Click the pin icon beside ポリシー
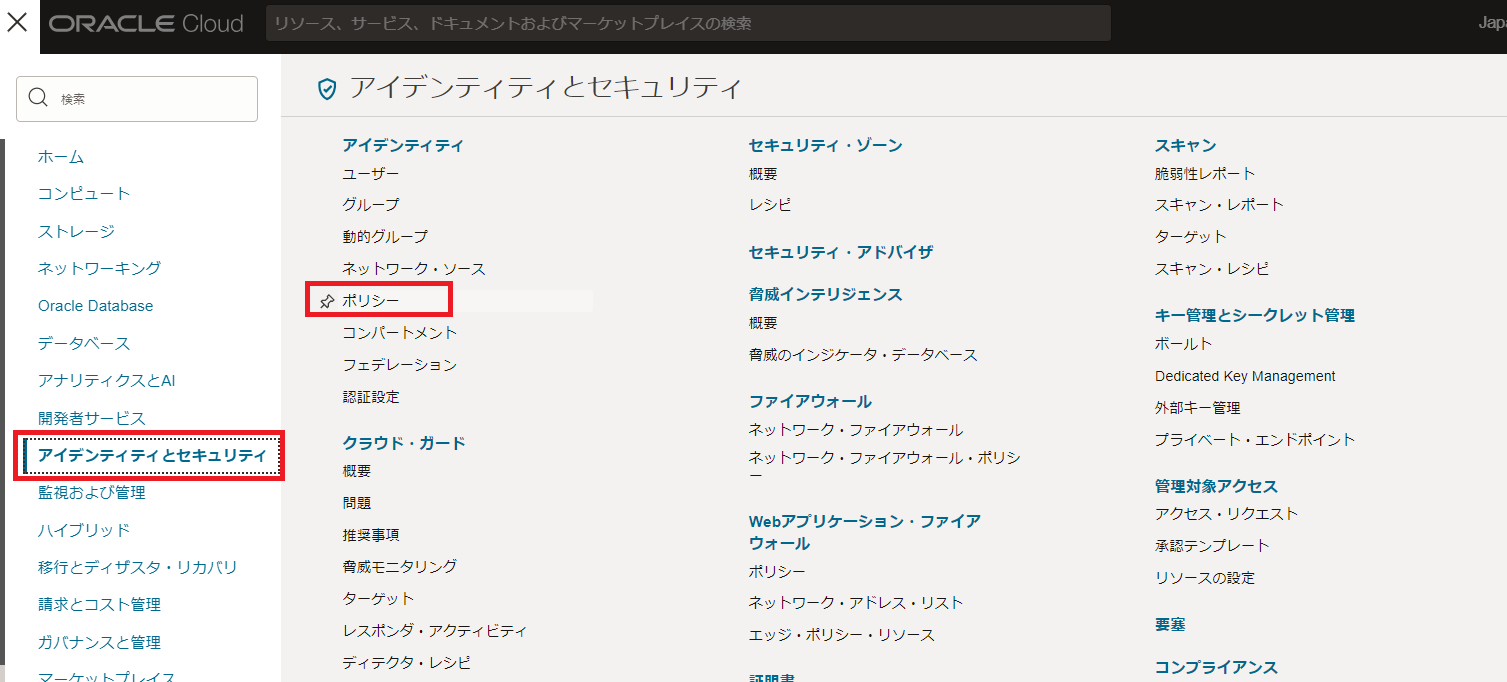This screenshot has height=682, width=1507. pyautogui.click(x=326, y=301)
